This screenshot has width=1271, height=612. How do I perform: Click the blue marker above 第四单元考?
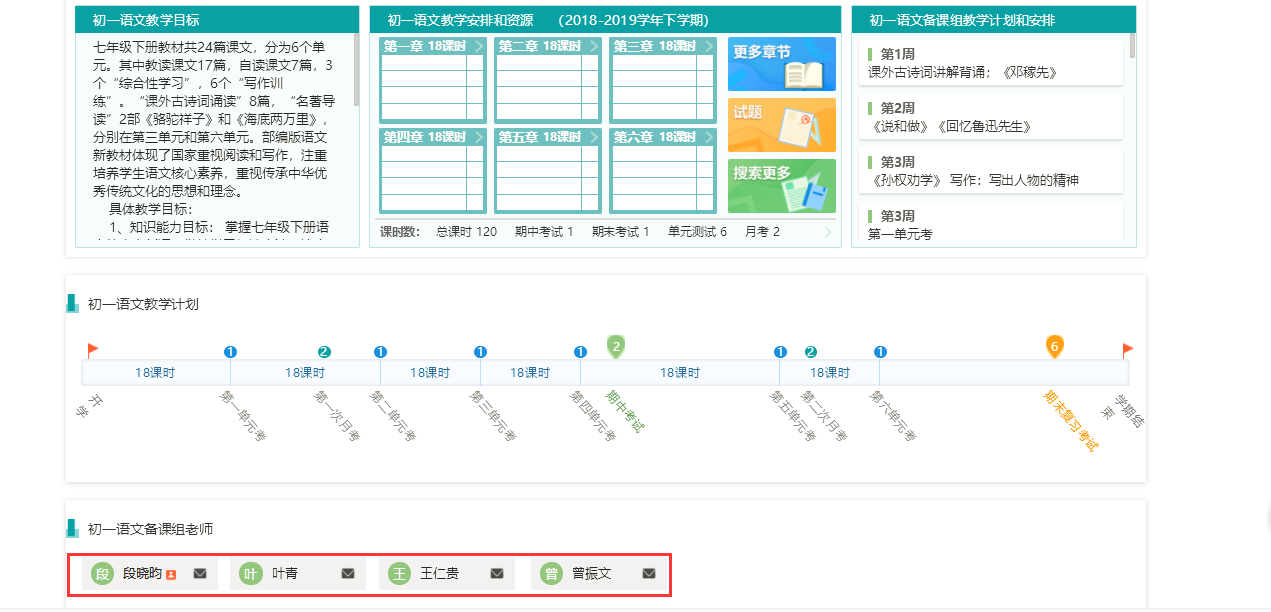tap(580, 352)
